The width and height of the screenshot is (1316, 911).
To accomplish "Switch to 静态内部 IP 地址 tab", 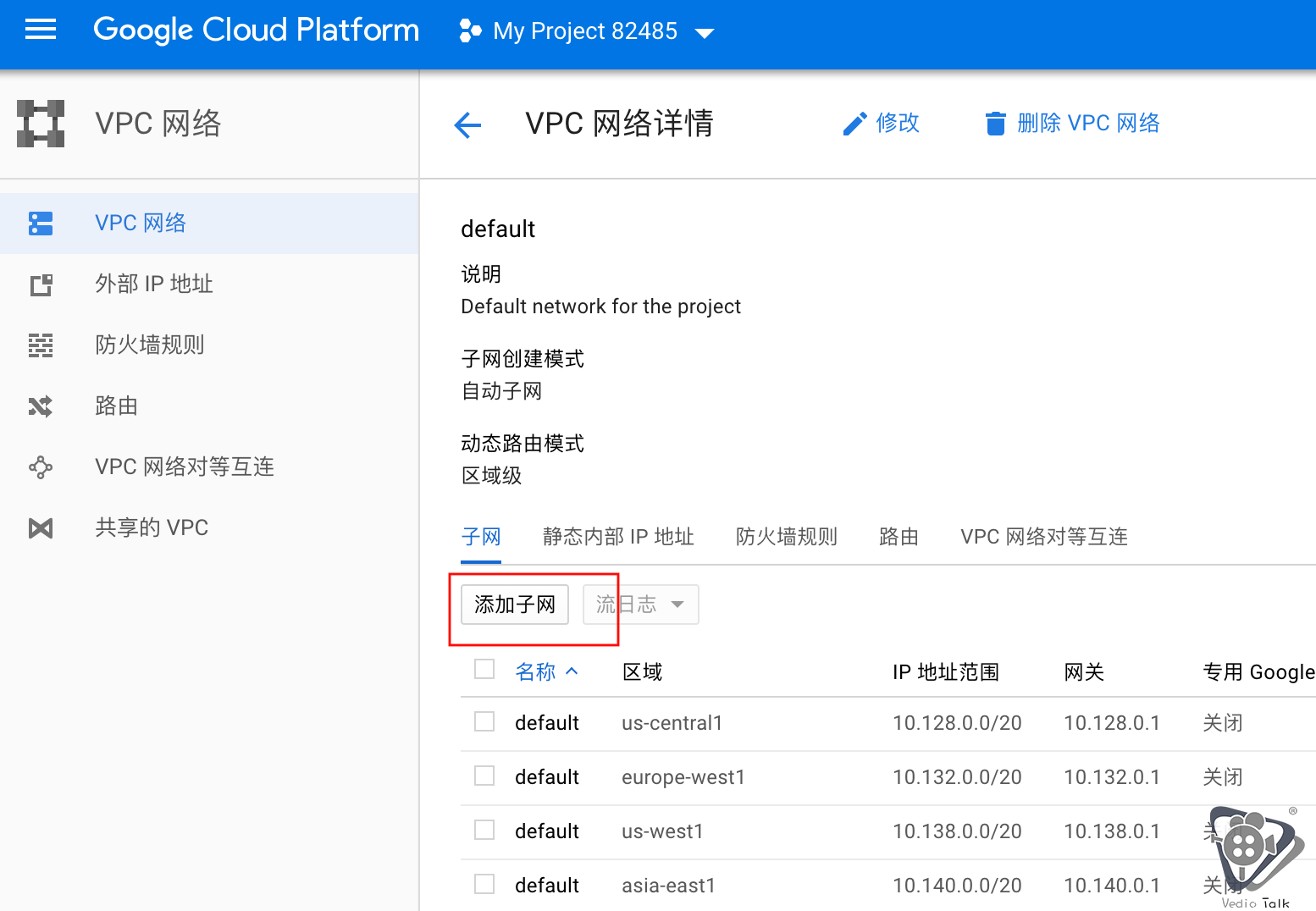I will (x=618, y=537).
